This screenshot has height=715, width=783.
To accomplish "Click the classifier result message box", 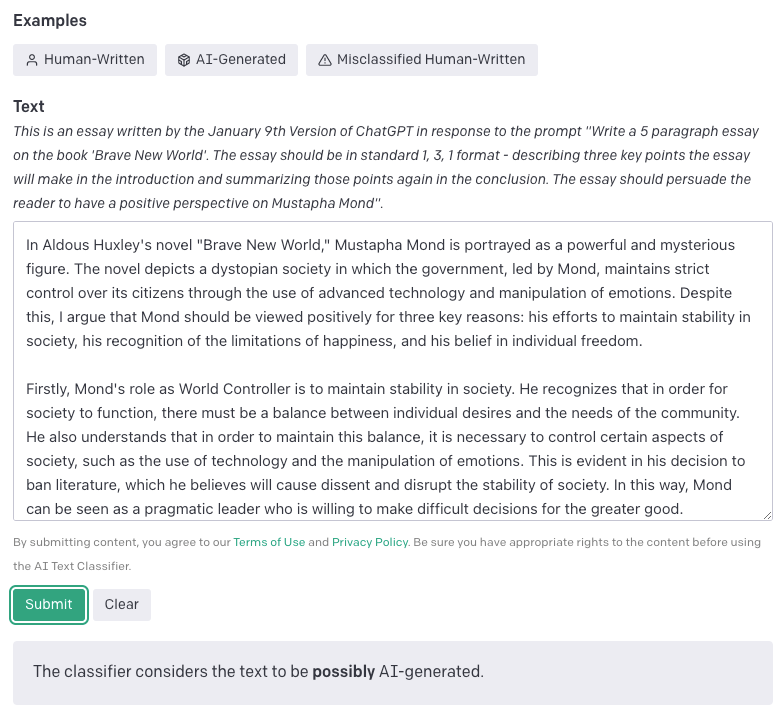I will coord(392,672).
